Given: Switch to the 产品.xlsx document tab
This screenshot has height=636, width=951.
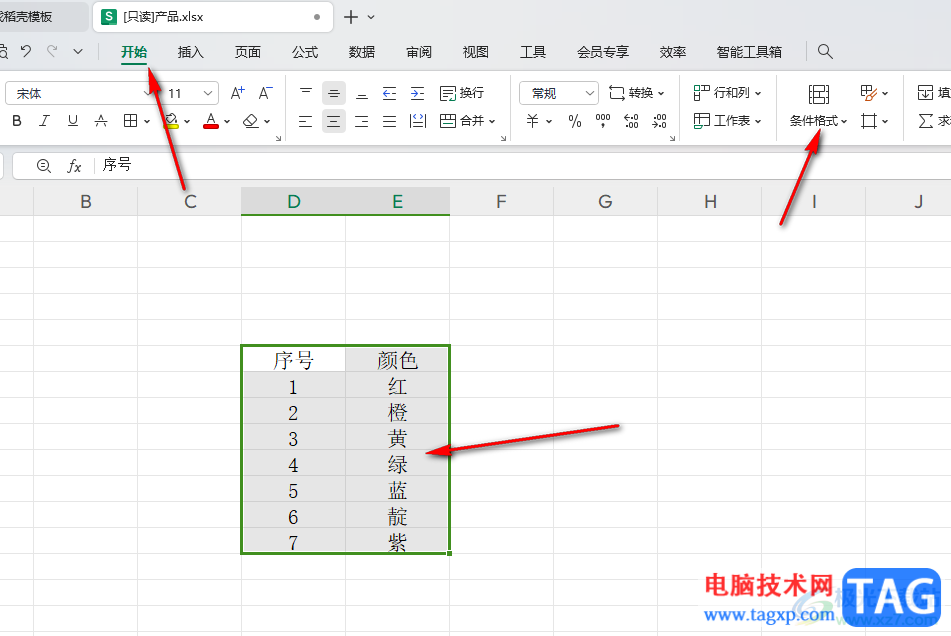Looking at the screenshot, I should click(213, 17).
